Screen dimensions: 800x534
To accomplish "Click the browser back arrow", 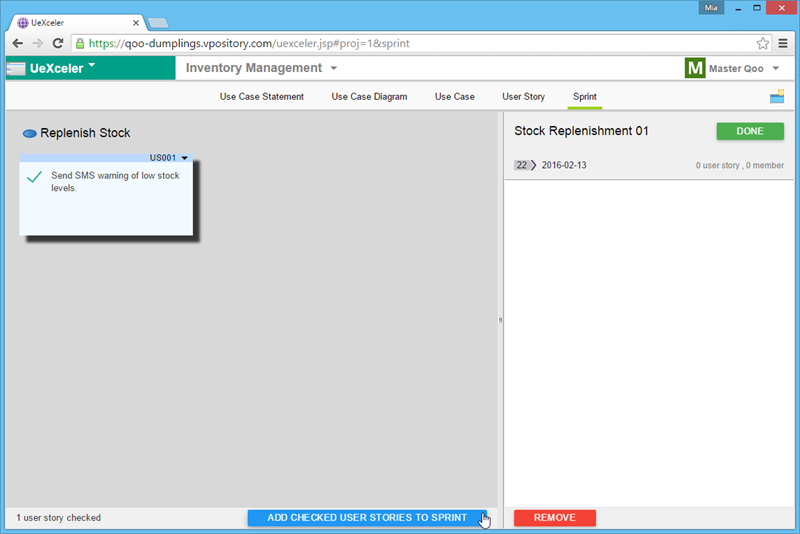I will [17, 43].
